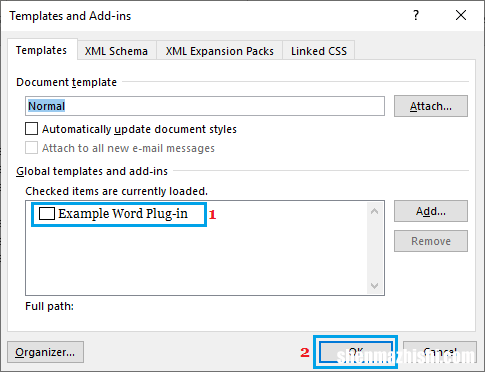Click the Add... button
Screen dimensions: 485x372
(431, 211)
